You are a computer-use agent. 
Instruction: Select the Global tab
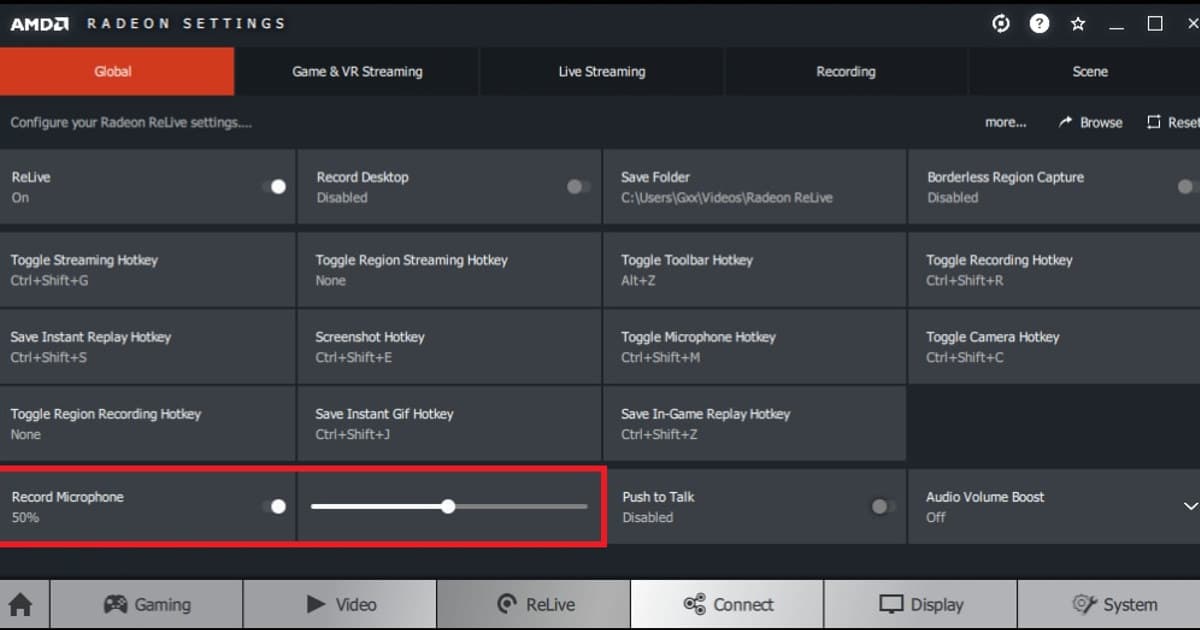pyautogui.click(x=117, y=72)
